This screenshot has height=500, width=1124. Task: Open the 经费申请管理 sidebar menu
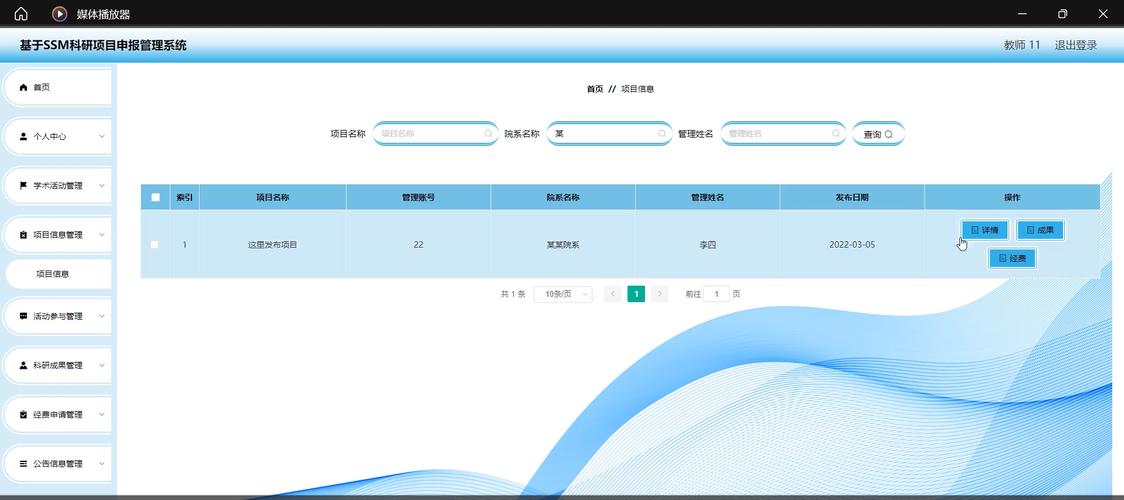(58, 415)
